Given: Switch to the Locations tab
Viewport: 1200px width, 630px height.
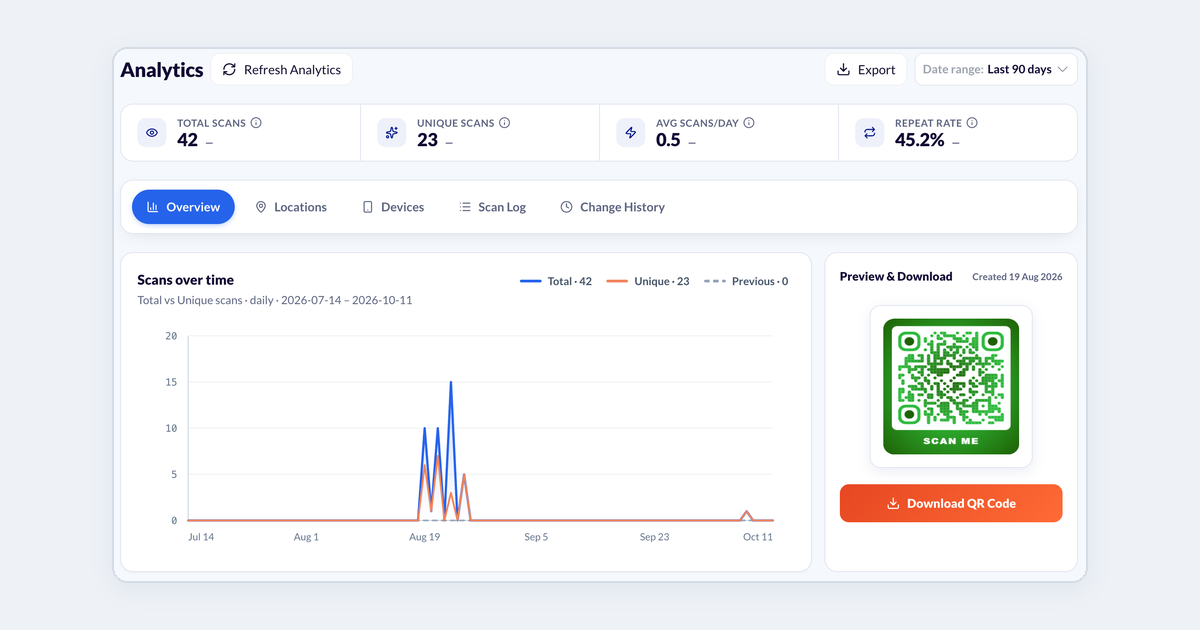Looking at the screenshot, I should click(x=291, y=207).
